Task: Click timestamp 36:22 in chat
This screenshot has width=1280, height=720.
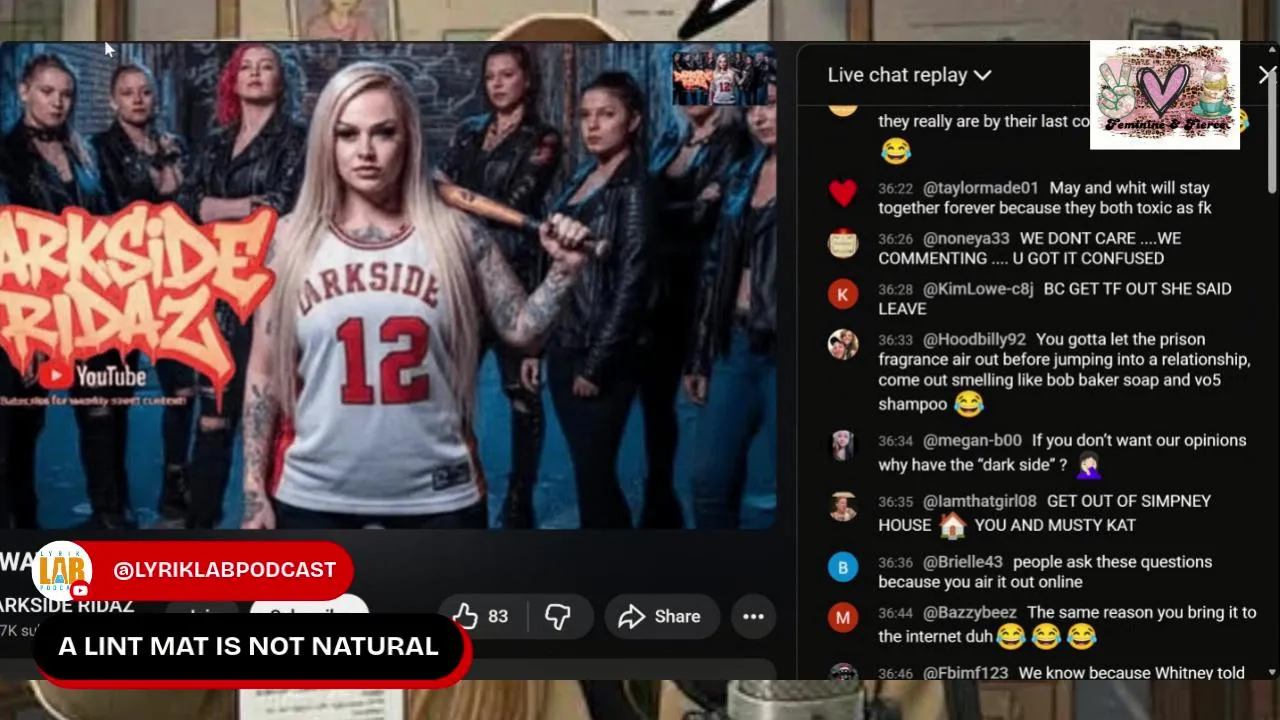Action: click(x=895, y=188)
